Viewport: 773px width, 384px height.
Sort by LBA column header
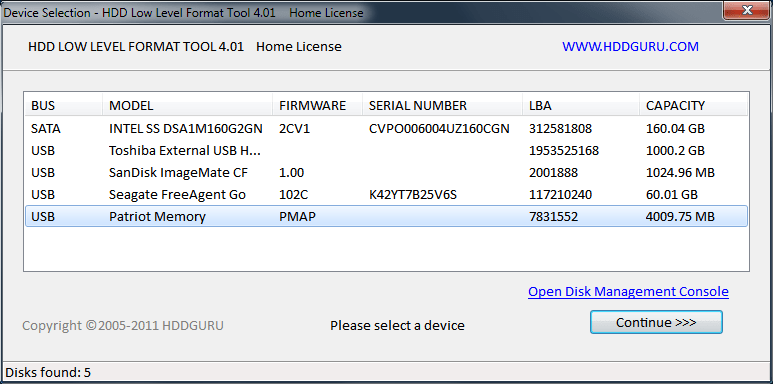click(x=581, y=105)
